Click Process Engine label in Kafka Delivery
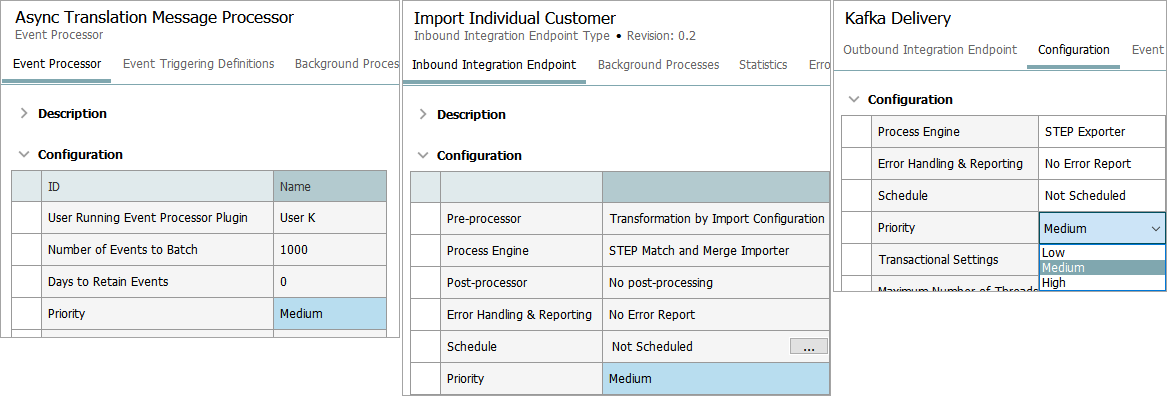This screenshot has width=1167, height=396. 918,132
